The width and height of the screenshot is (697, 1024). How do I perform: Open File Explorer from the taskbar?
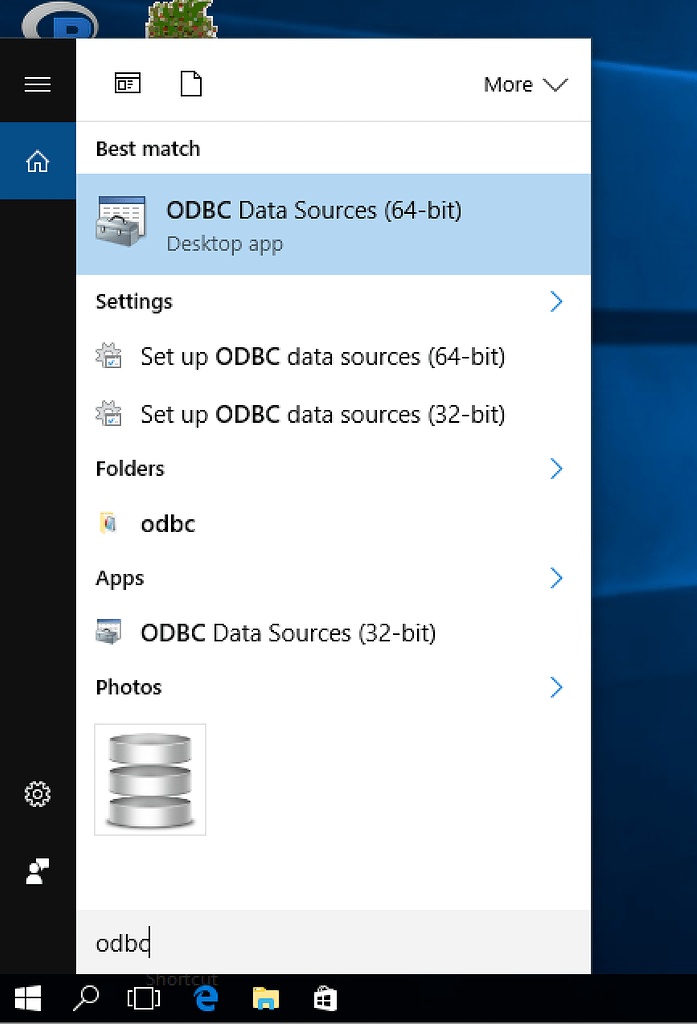pos(265,998)
